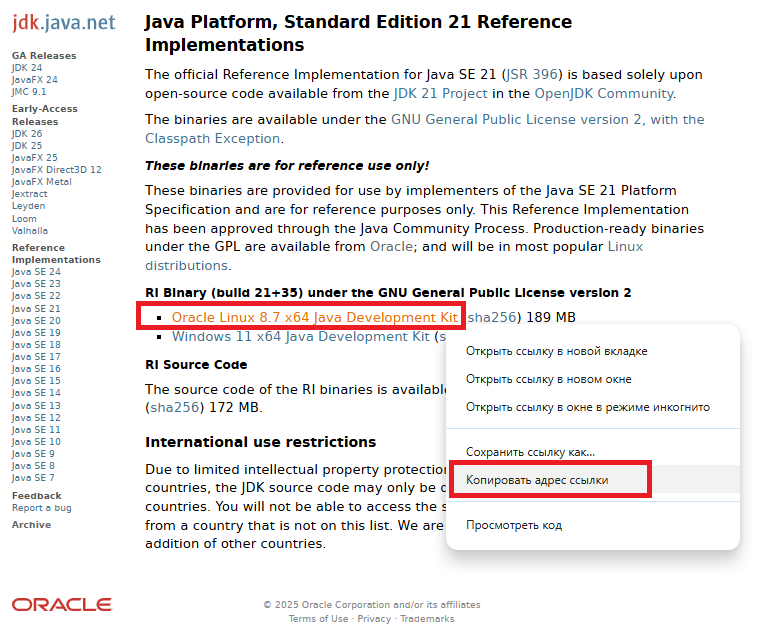
Task: Choose 'Открыть ссылку в новой вкладке' menu item
Action: click(593, 351)
